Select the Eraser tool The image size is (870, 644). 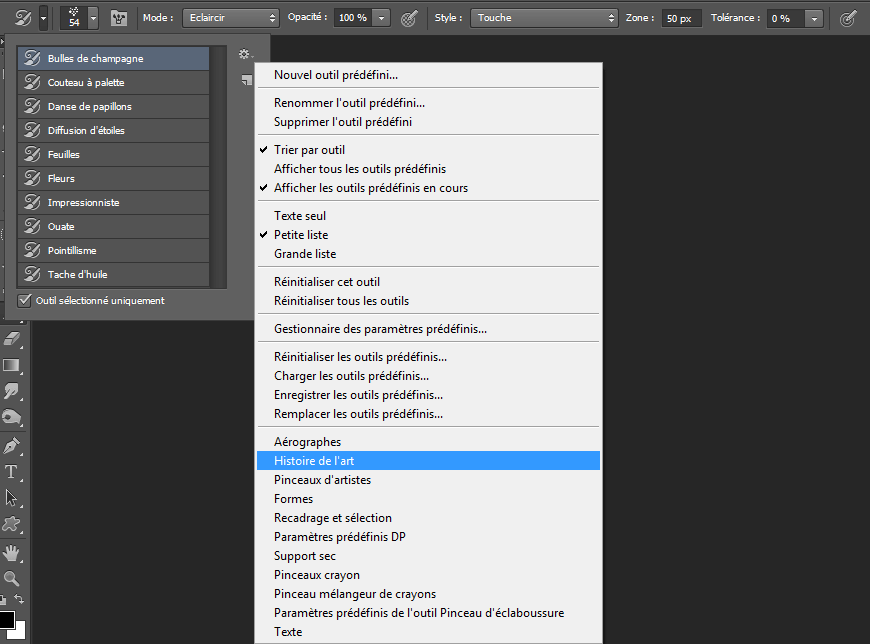(13, 339)
